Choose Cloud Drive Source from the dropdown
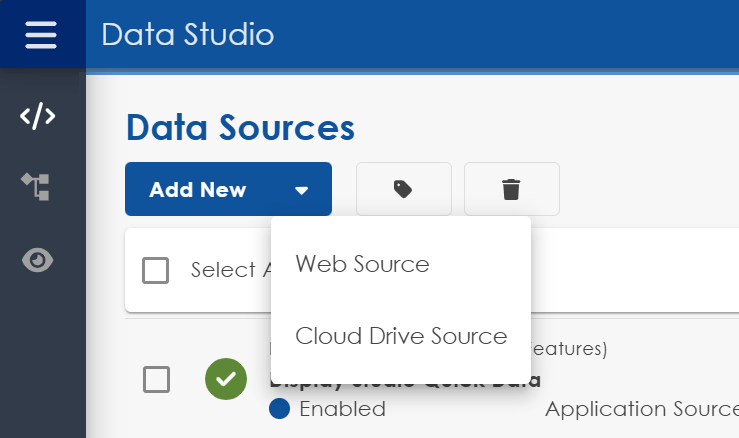The height and width of the screenshot is (438, 739). click(x=401, y=336)
